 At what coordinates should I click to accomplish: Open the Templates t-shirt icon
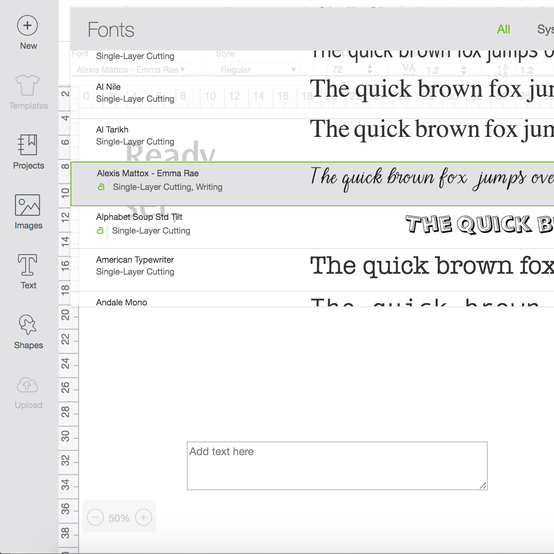point(28,85)
